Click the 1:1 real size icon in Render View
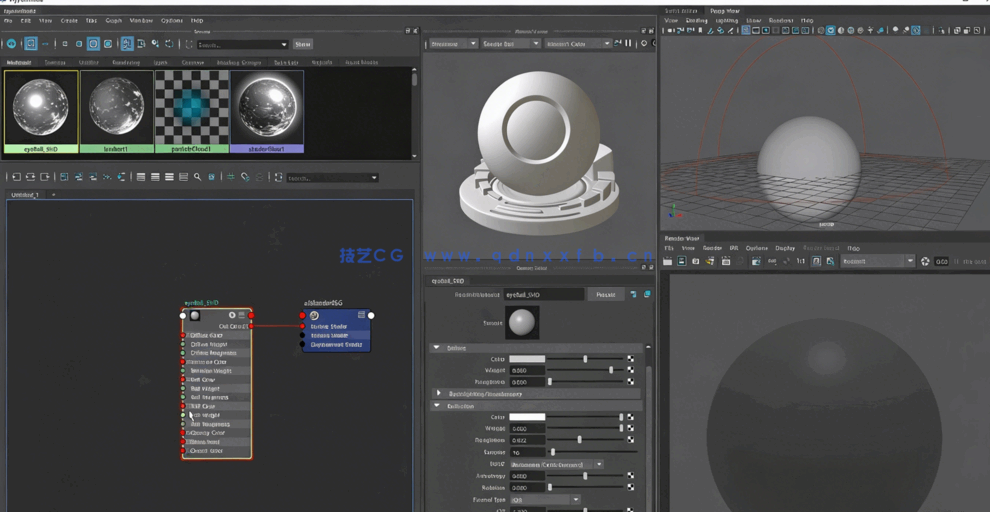 pos(800,261)
